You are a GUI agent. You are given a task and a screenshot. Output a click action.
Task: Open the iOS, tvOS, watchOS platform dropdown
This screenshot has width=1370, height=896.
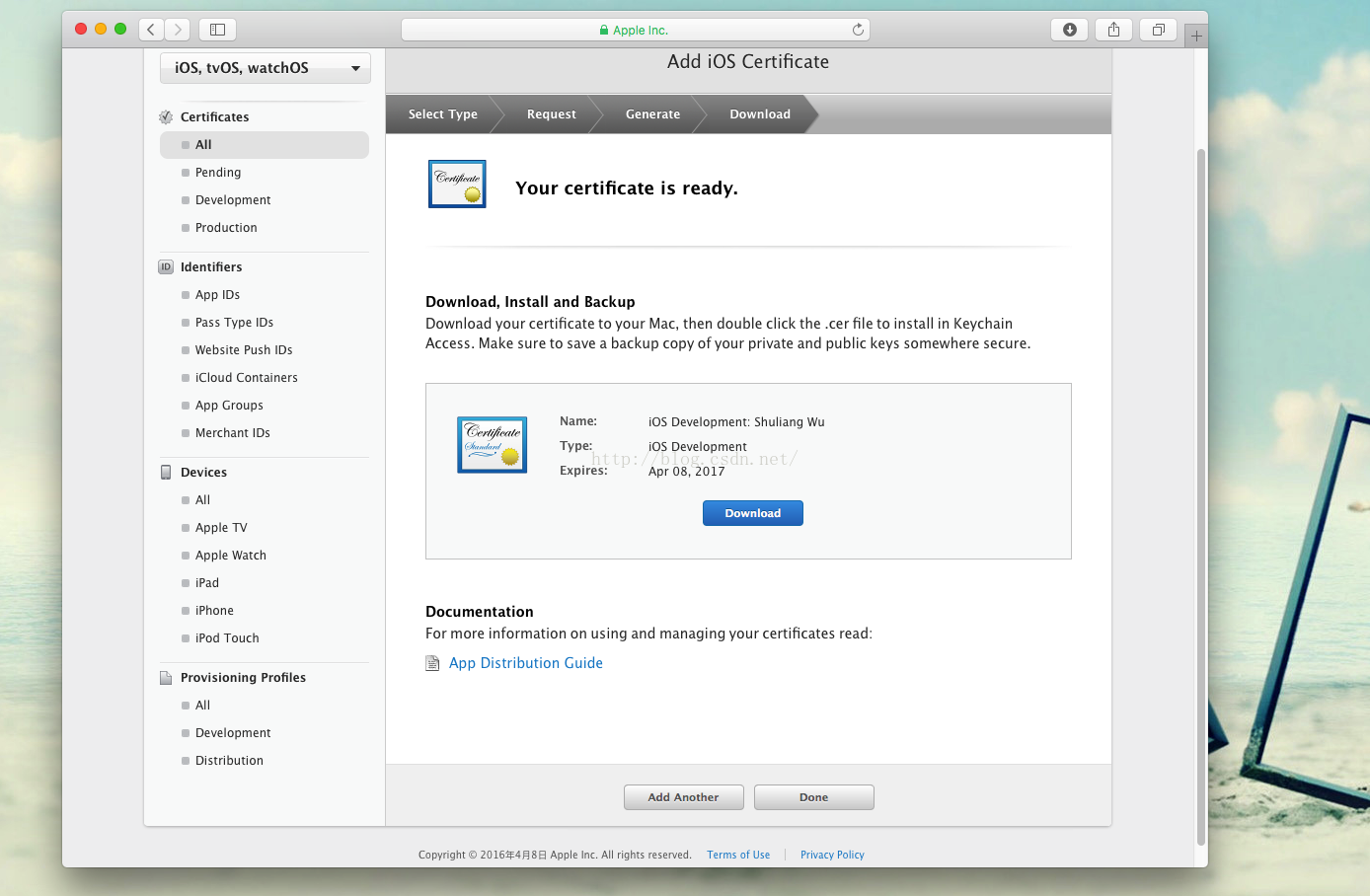point(266,68)
